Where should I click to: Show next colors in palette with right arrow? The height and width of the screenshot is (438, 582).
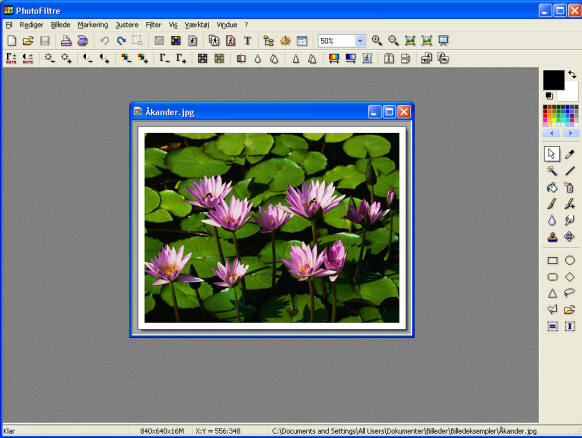(570, 133)
